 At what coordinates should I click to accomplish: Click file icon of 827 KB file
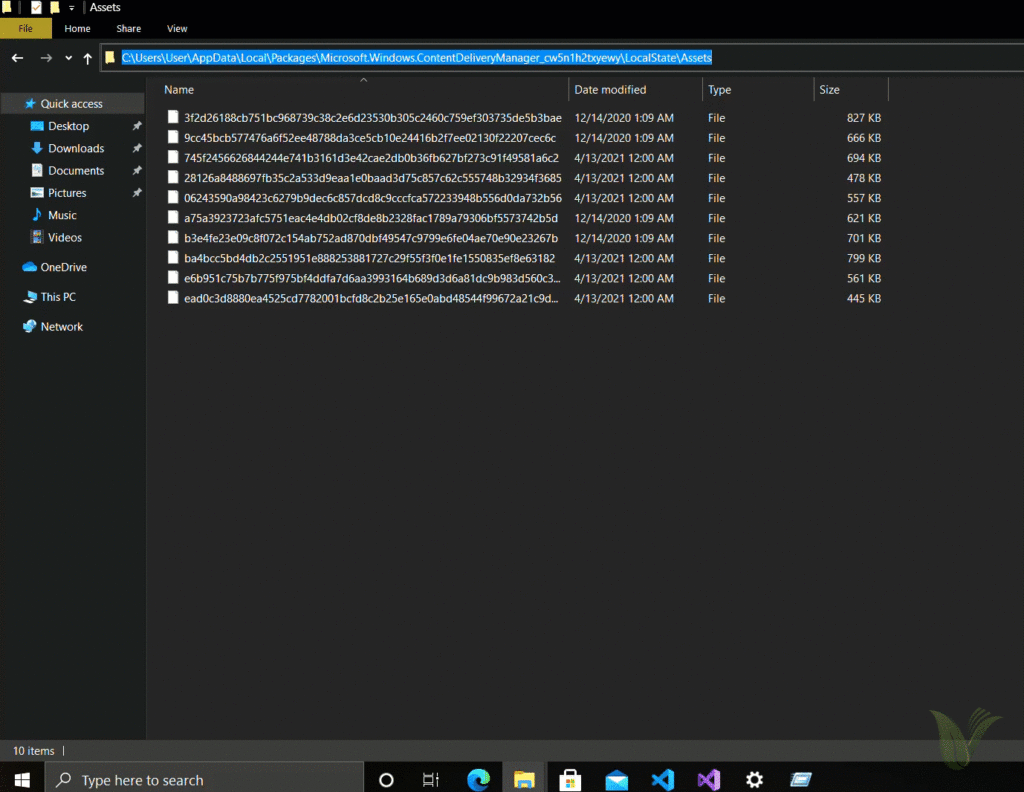click(172, 117)
